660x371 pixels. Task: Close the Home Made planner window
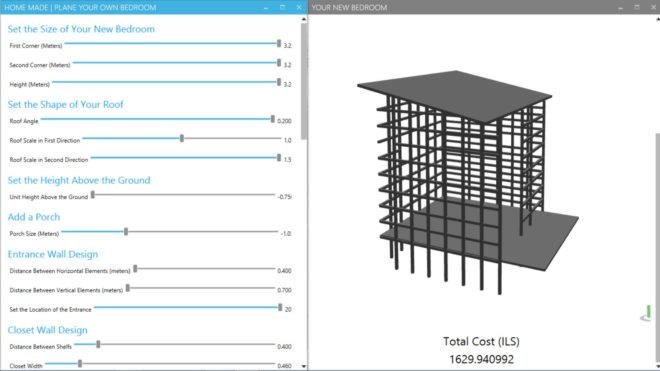pyautogui.click(x=299, y=7)
